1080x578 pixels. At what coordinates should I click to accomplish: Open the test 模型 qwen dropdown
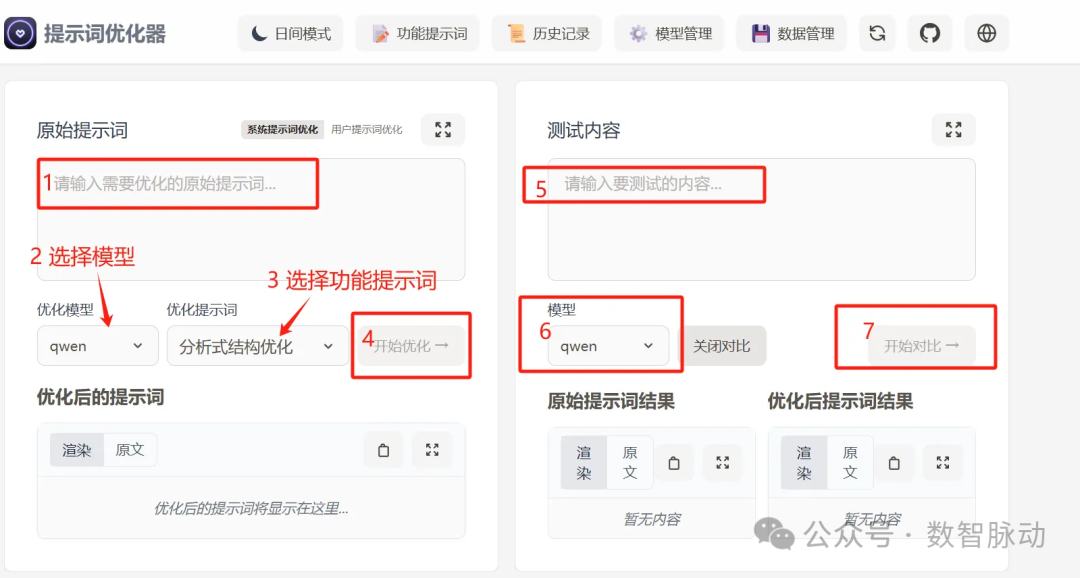(608, 346)
